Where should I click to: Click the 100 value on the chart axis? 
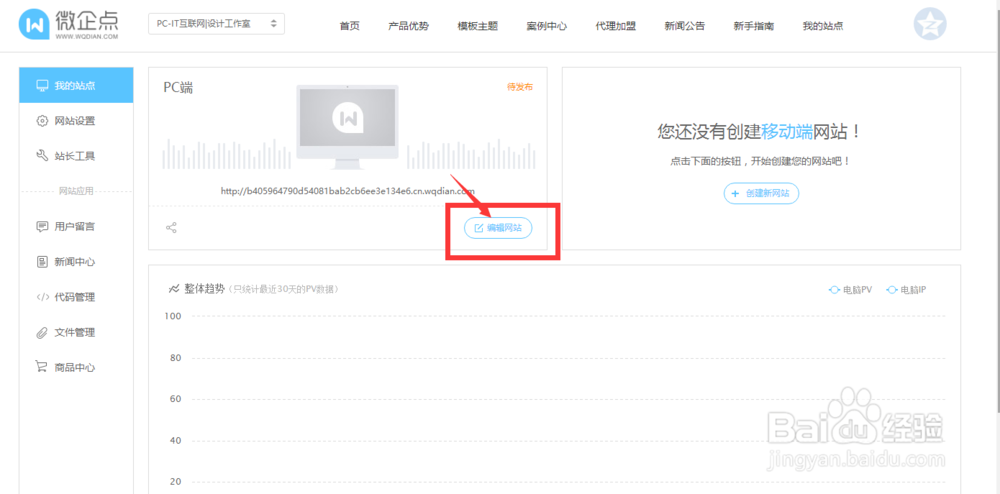tap(173, 316)
